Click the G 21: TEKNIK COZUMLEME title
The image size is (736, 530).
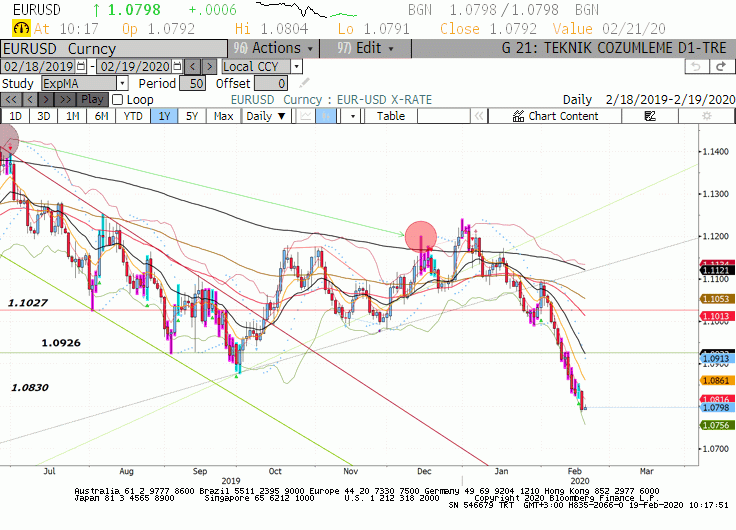coord(614,48)
